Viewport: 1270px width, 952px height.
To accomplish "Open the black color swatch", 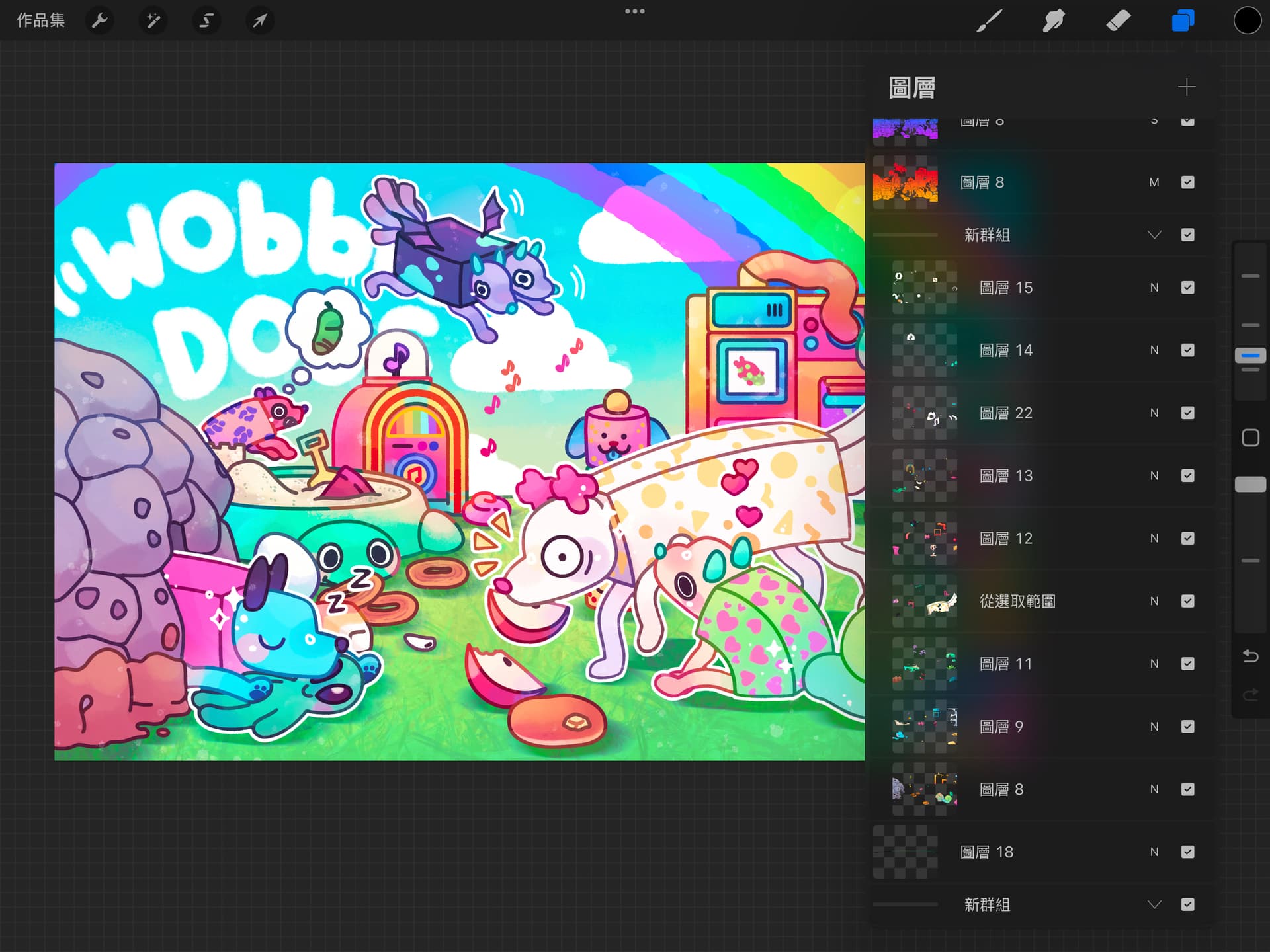I will pos(1247,20).
